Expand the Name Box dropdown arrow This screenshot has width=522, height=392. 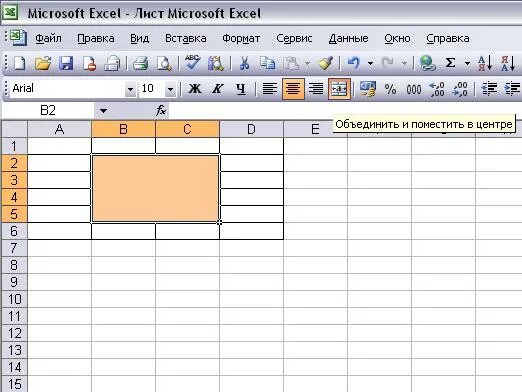(103, 111)
